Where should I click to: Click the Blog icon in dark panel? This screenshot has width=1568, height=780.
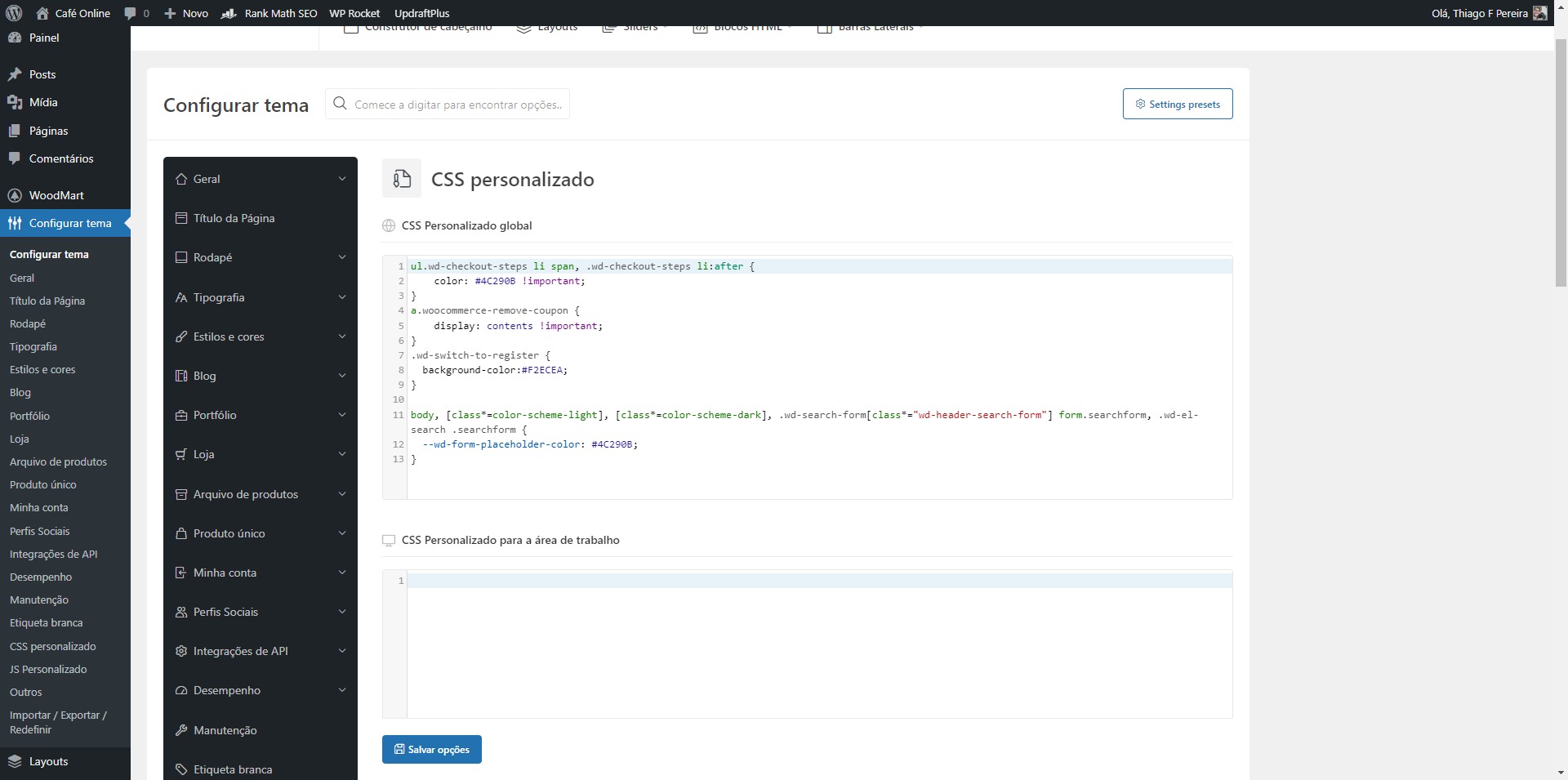click(x=181, y=376)
